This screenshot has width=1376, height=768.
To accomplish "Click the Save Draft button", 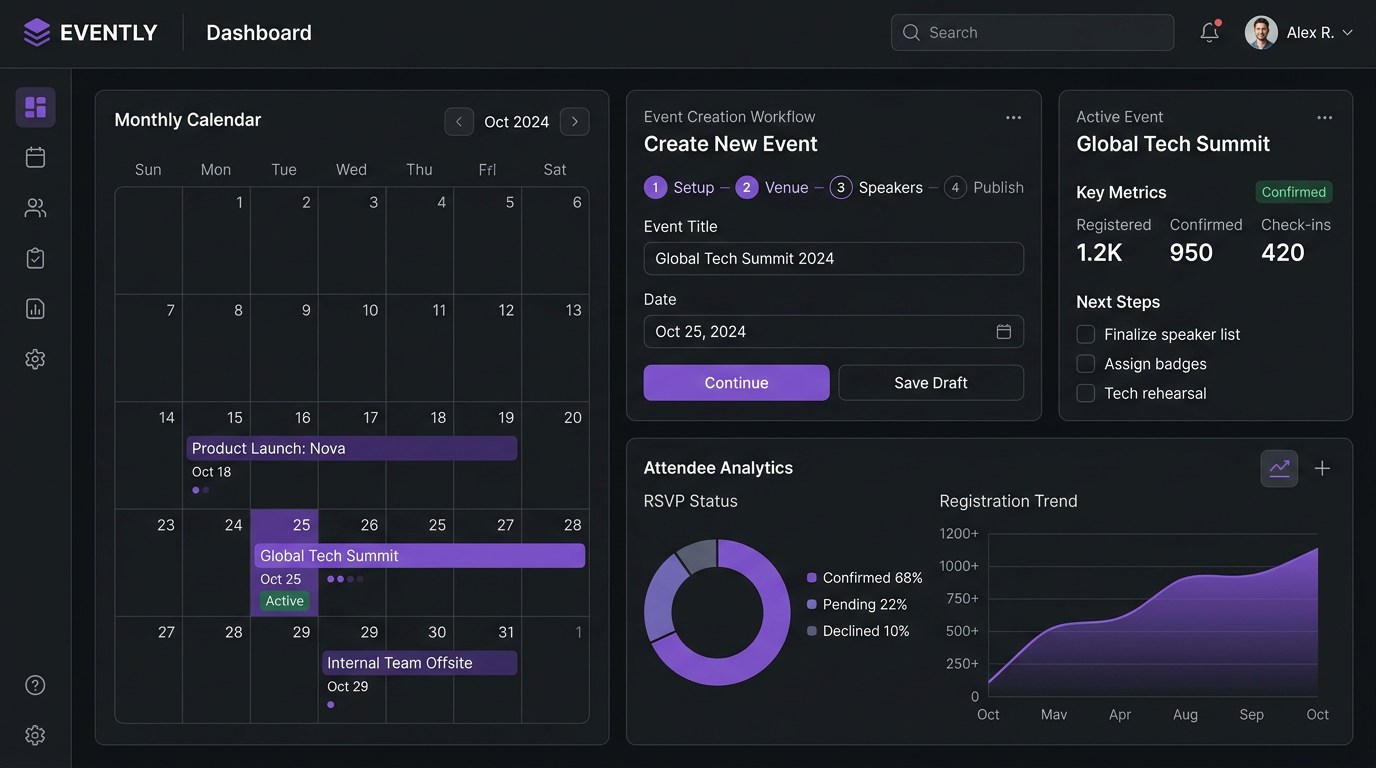I will (x=931, y=382).
